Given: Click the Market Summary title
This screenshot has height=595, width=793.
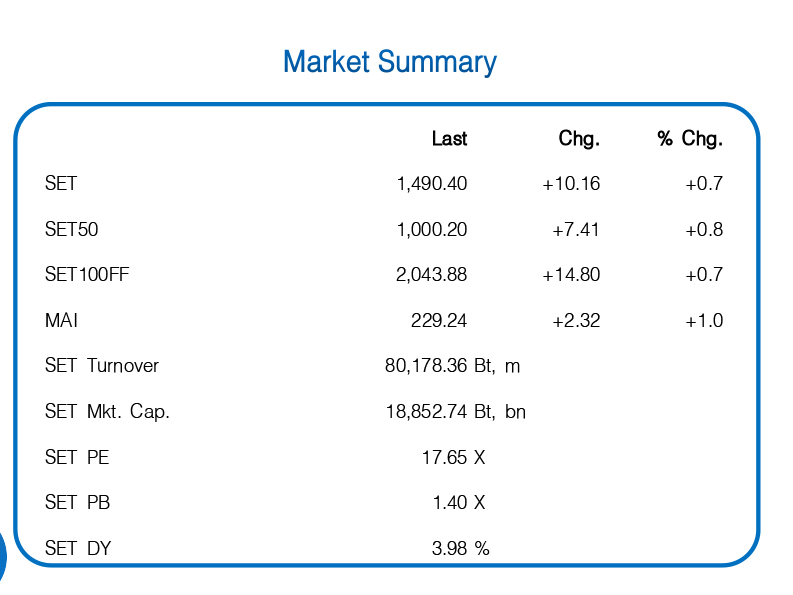Looking at the screenshot, I should (390, 62).
